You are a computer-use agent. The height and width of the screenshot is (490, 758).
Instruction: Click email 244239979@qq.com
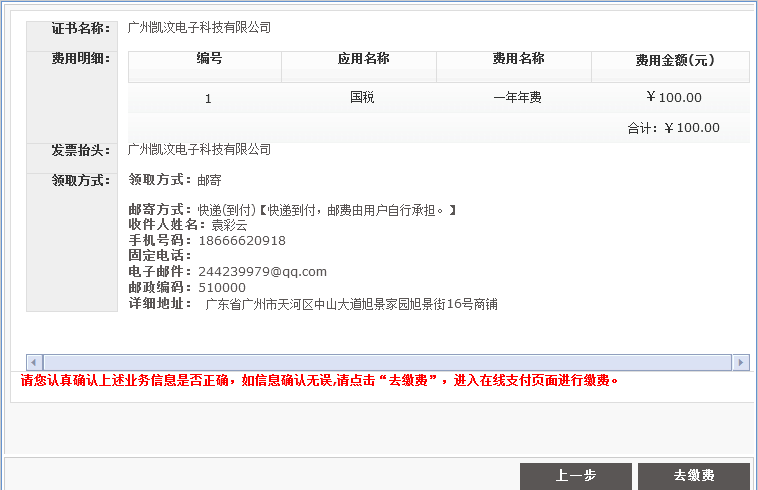coord(262,272)
